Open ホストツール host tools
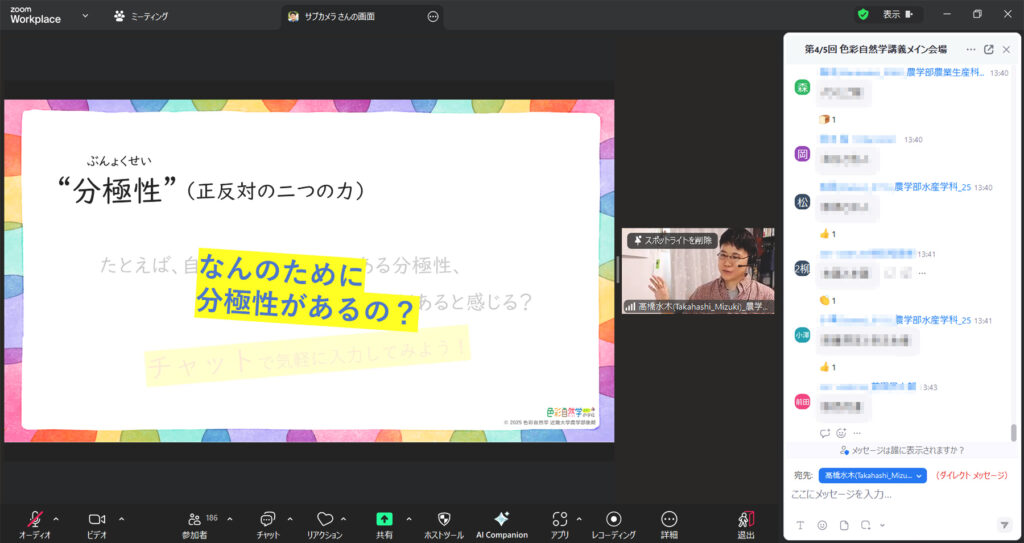Viewport: 1024px width, 543px height. tap(444, 520)
